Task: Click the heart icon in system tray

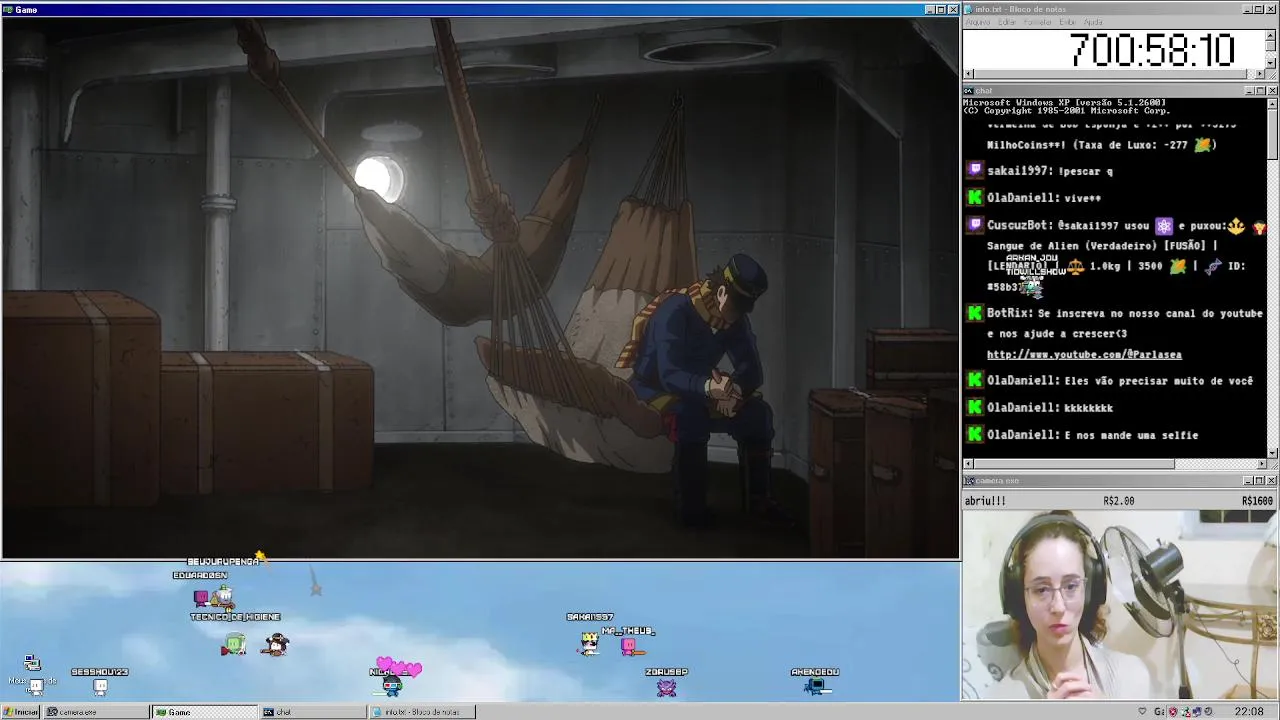Action: pyautogui.click(x=1143, y=712)
